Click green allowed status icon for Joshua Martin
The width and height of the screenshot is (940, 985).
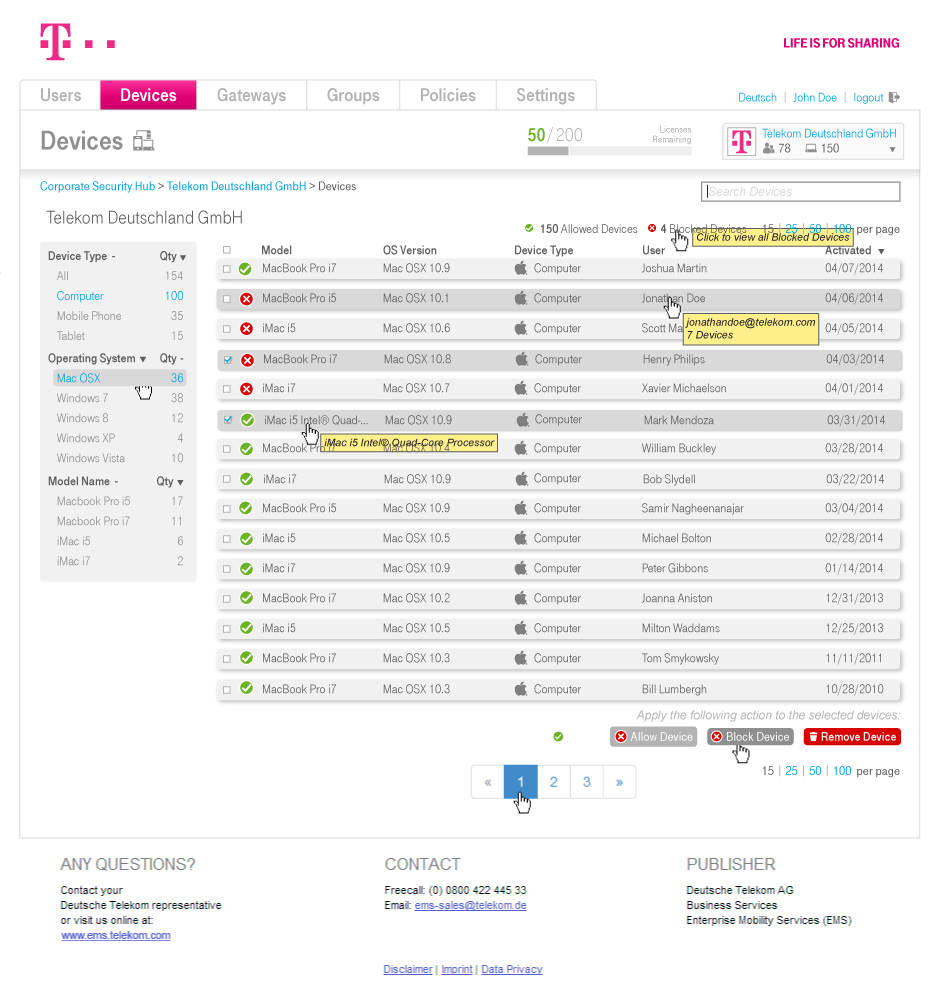245,269
